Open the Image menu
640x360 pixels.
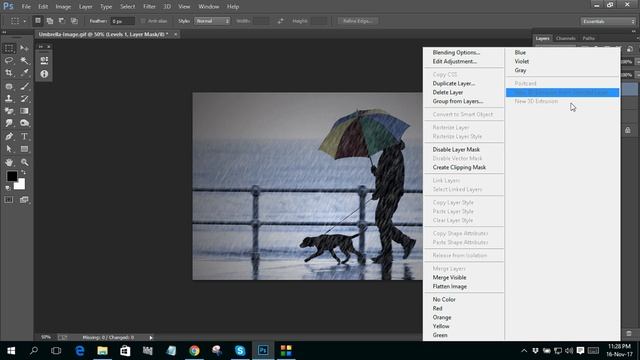pos(63,7)
